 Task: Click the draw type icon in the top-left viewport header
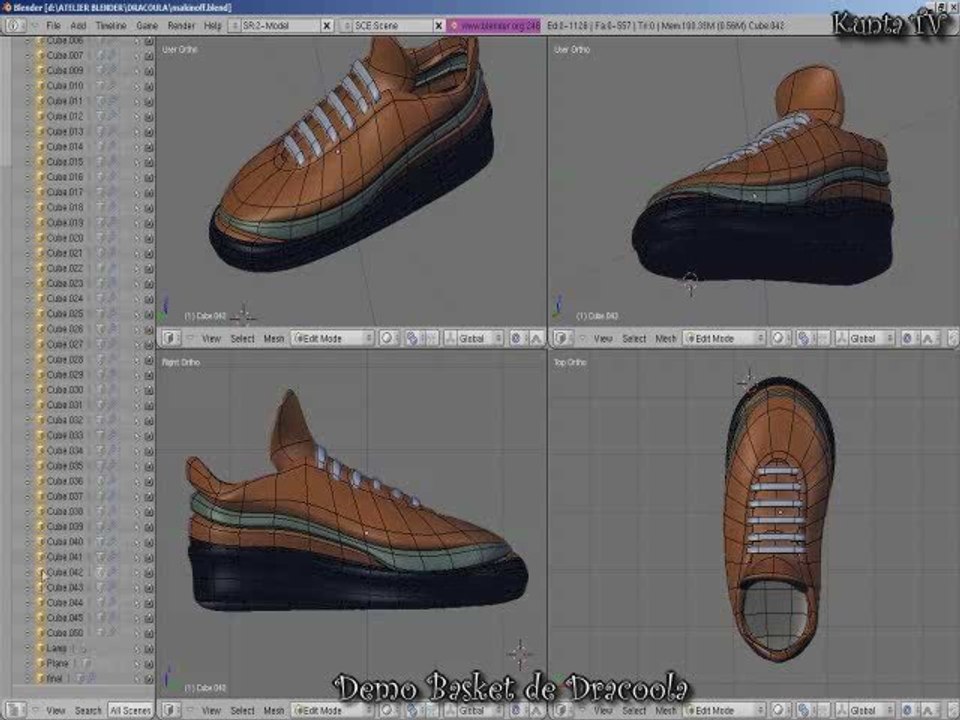pos(388,338)
